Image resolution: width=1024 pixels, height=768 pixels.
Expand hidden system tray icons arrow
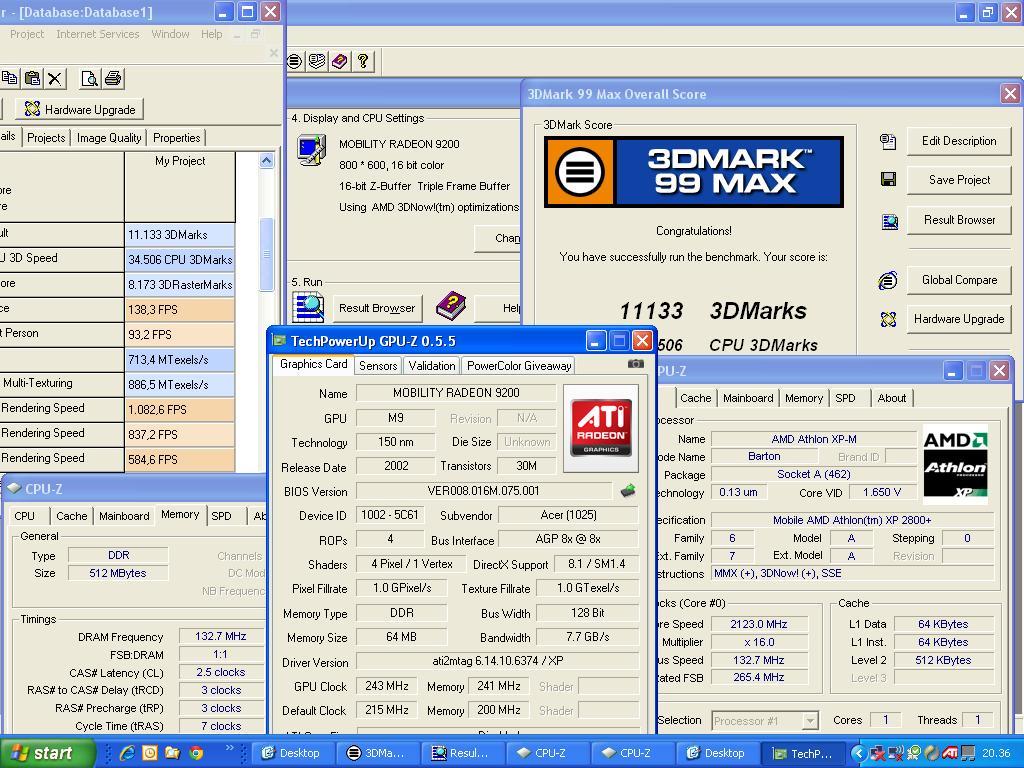click(x=859, y=753)
